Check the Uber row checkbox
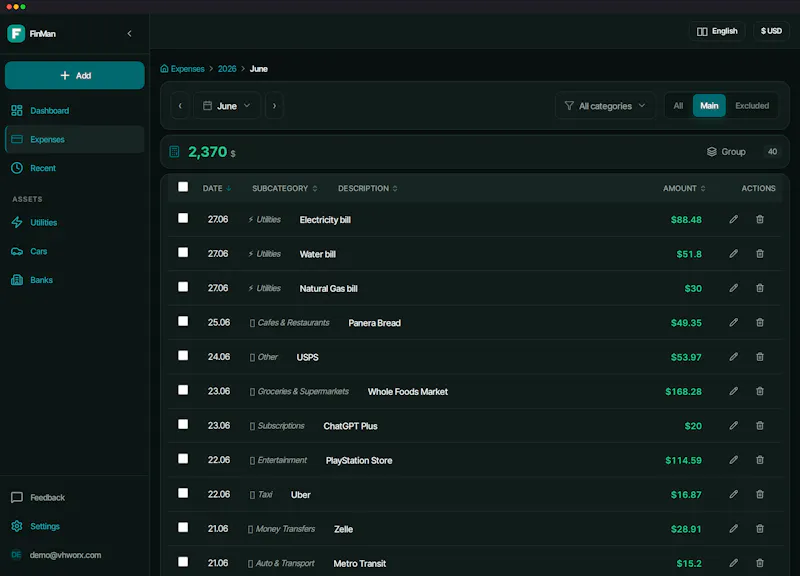800x576 pixels. (183, 493)
